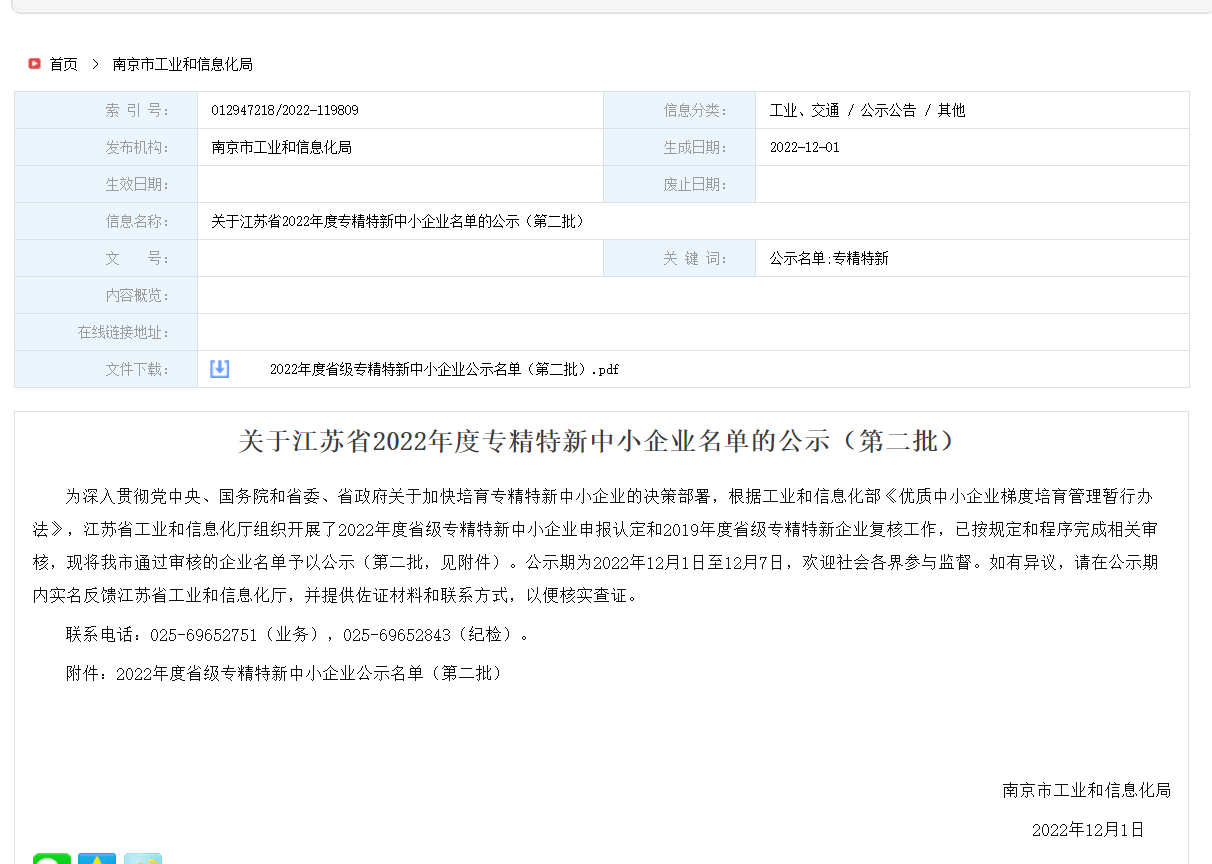The image size is (1212, 864).
Task: Click the 废止日期 label cell
Action: (679, 184)
